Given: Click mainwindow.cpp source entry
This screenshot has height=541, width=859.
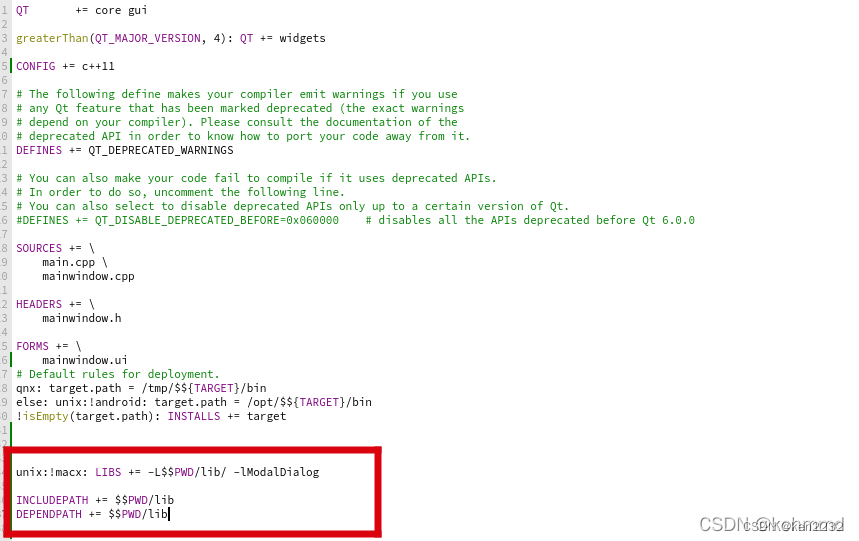Looking at the screenshot, I should tap(88, 277).
